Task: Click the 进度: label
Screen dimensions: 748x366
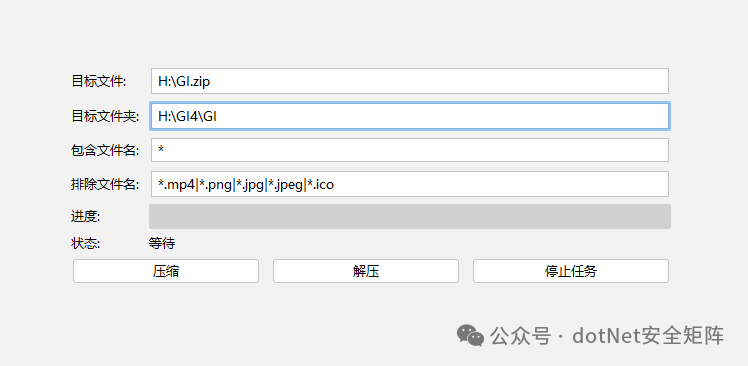Action: pyautogui.click(x=85, y=217)
